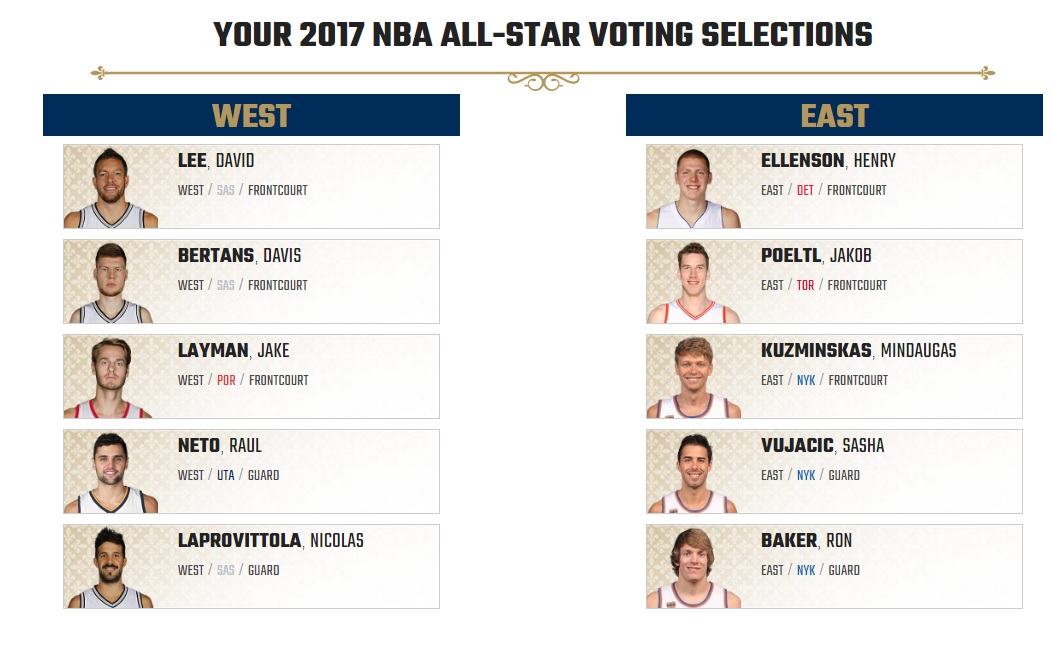Open Raul Neto's player photo
This screenshot has height=656, width=1051.
(111, 473)
